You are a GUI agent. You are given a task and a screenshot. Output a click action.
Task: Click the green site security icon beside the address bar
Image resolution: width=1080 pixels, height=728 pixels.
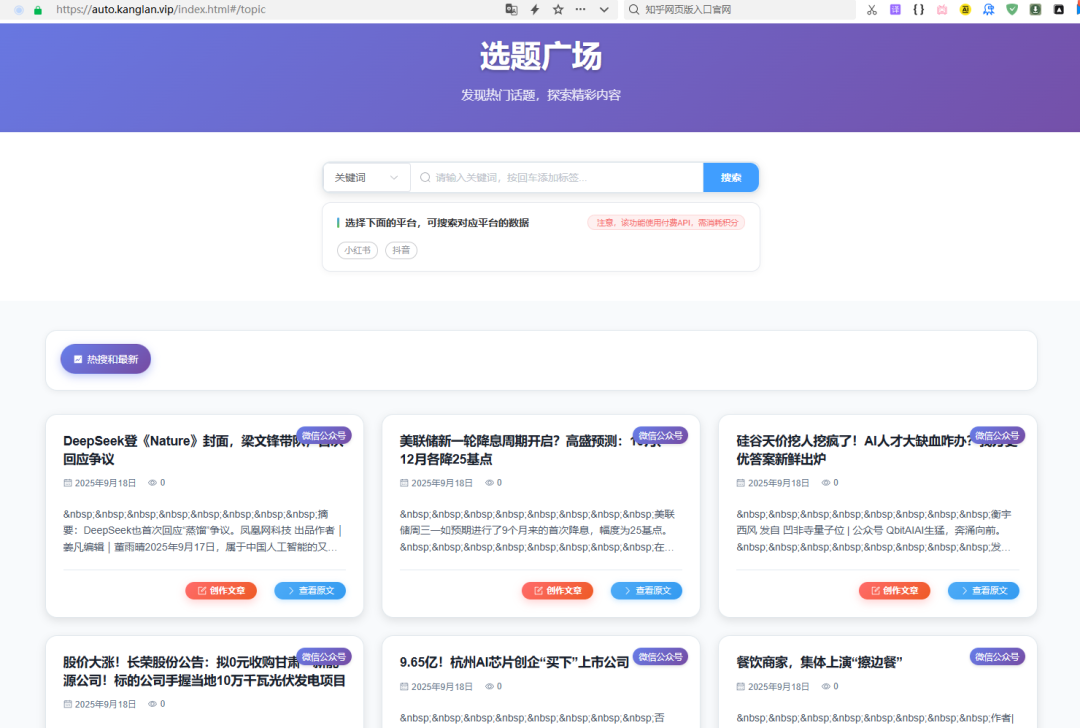pyautogui.click(x=36, y=9)
